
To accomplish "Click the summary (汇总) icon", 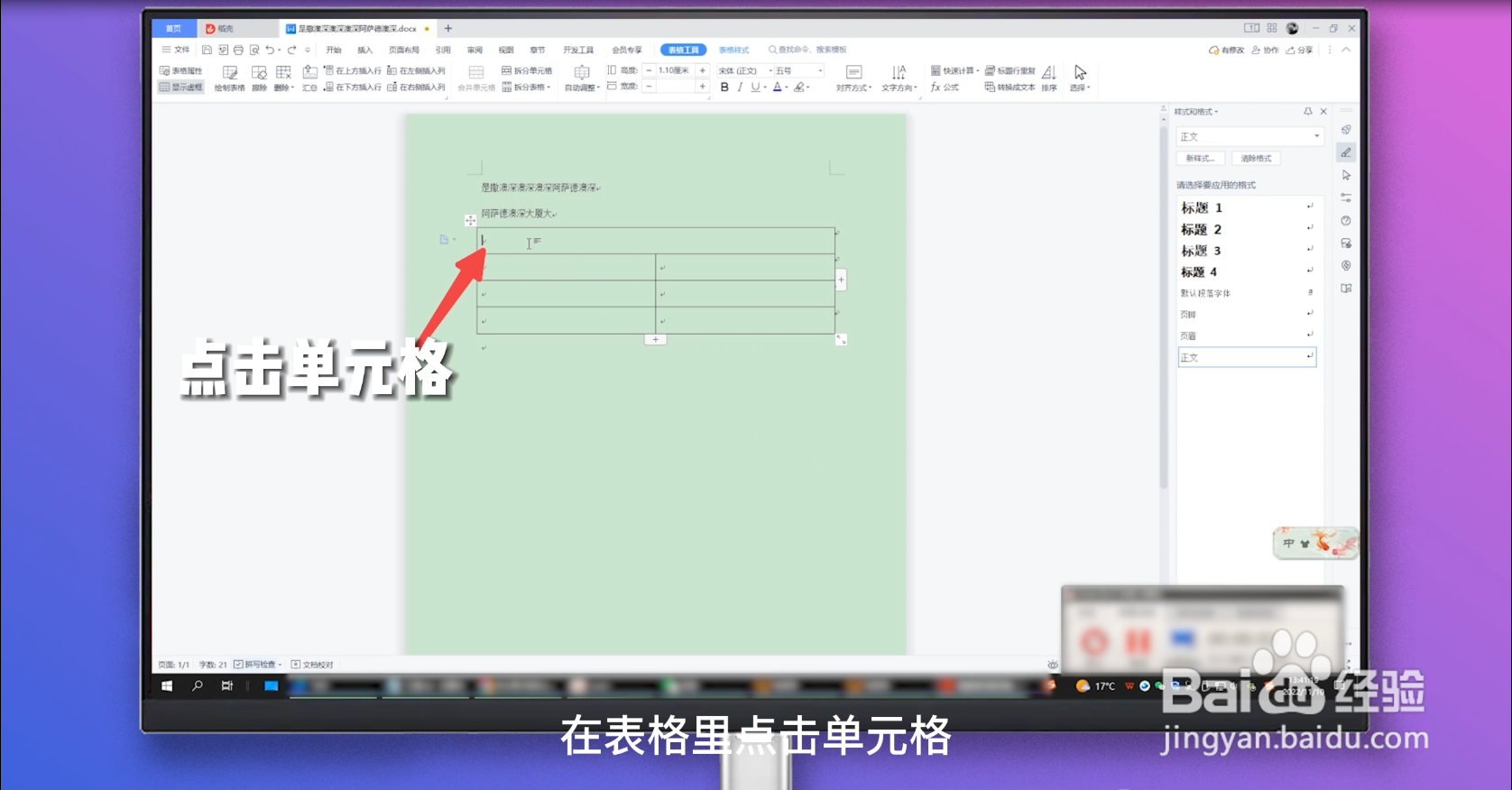I will click(x=309, y=78).
